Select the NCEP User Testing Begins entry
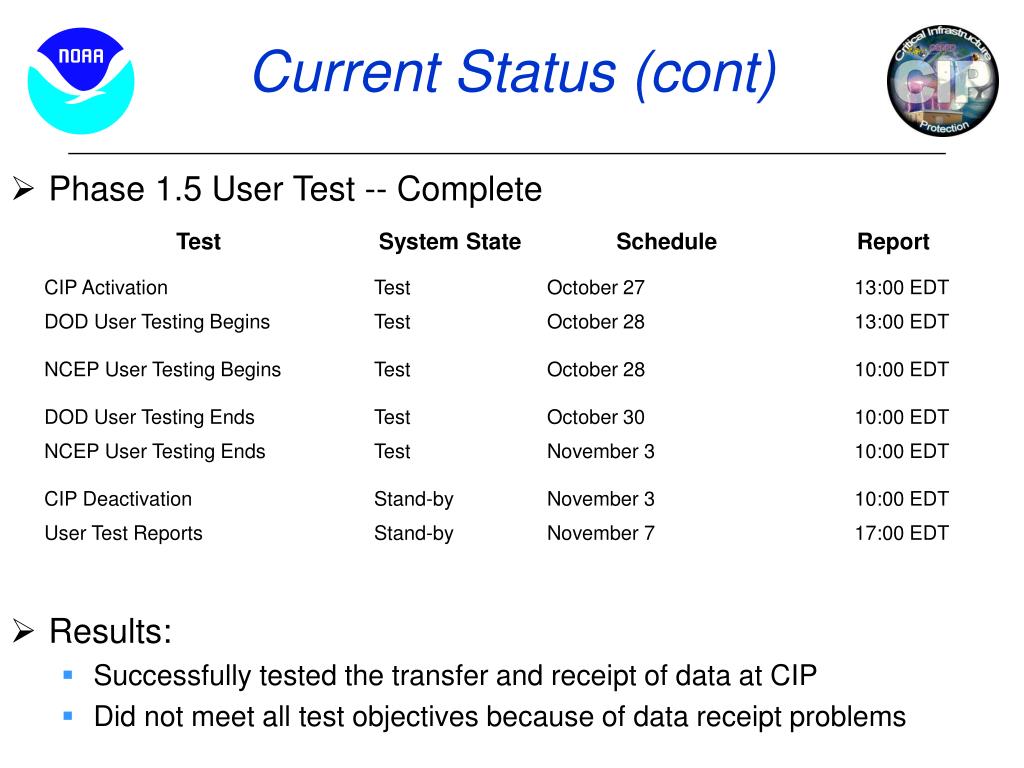This screenshot has height=768, width=1024. click(163, 370)
